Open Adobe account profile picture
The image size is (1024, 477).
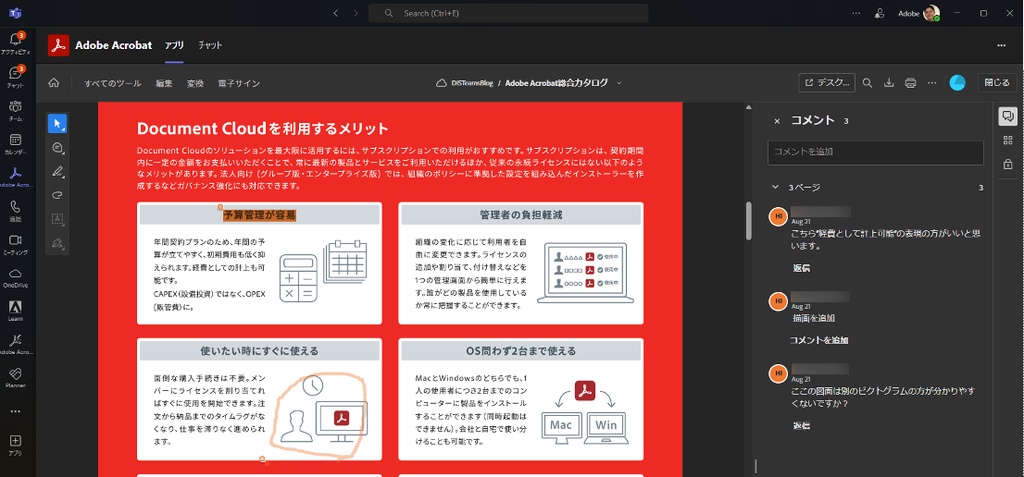932,13
